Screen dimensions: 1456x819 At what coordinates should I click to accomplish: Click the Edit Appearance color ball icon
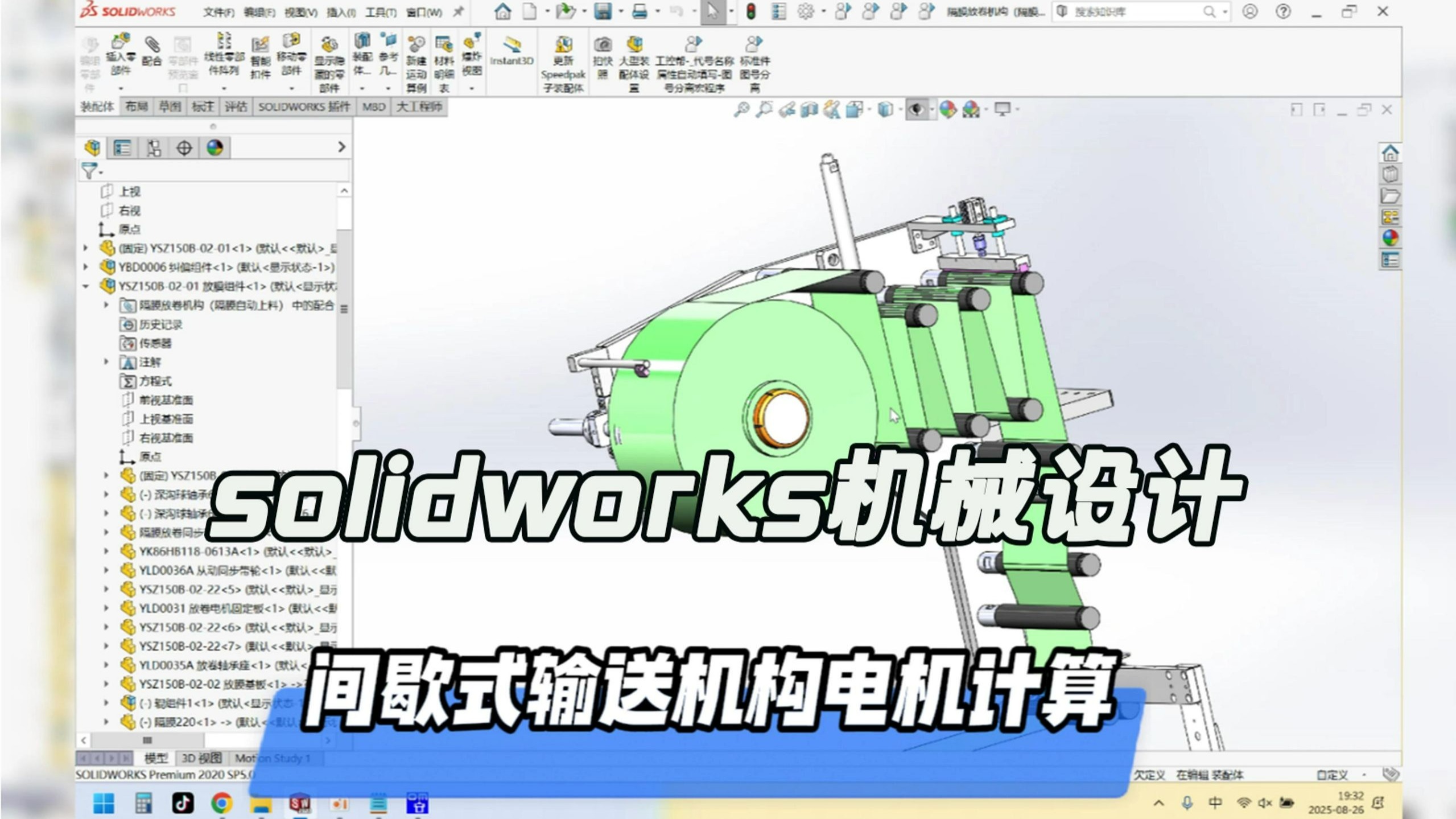[948, 109]
